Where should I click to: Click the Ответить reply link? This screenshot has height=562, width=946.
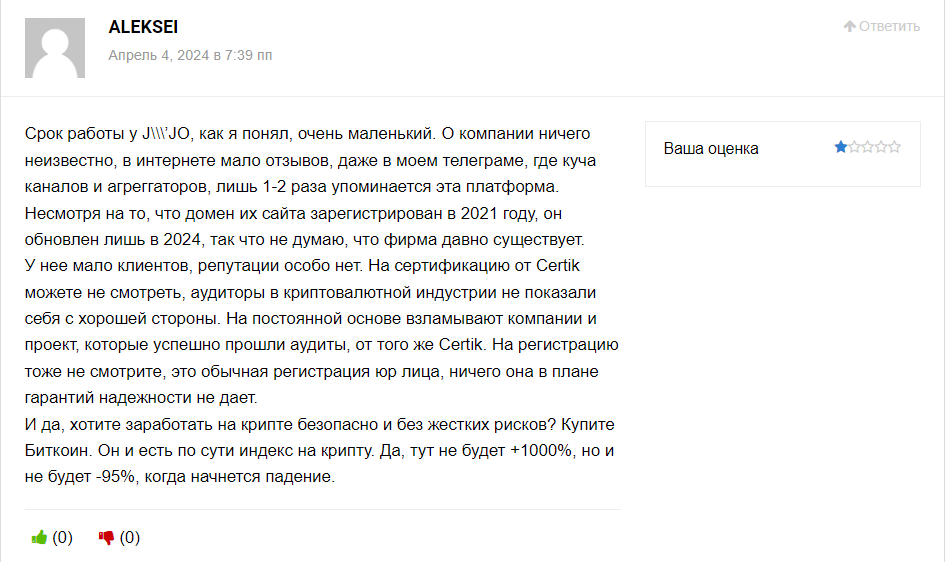[889, 26]
